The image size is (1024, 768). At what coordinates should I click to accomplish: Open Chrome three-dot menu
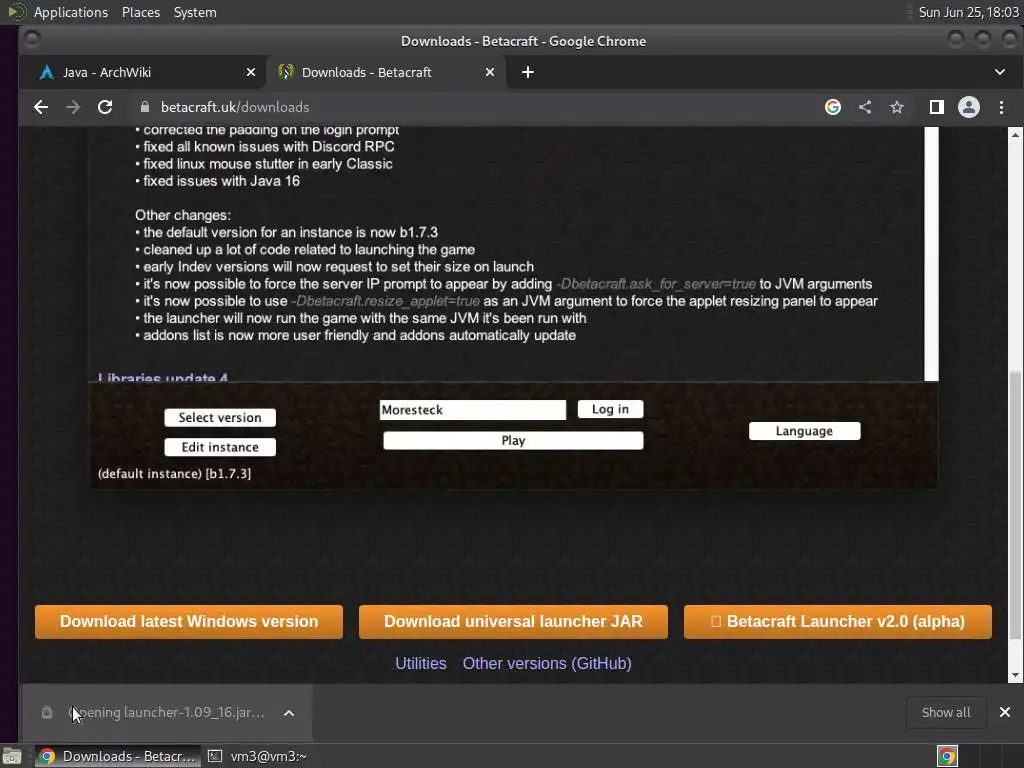coord(1001,107)
